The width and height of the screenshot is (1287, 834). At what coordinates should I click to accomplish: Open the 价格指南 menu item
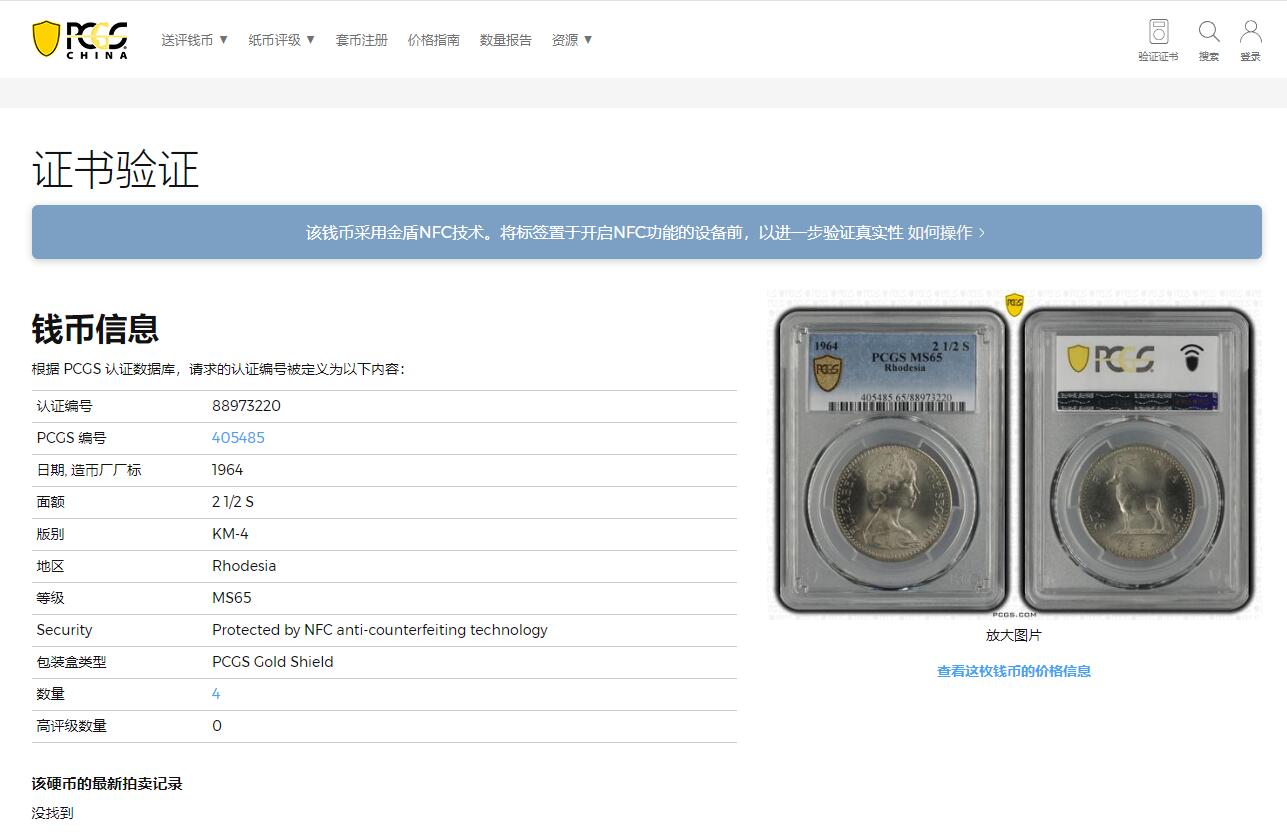pyautogui.click(x=433, y=40)
